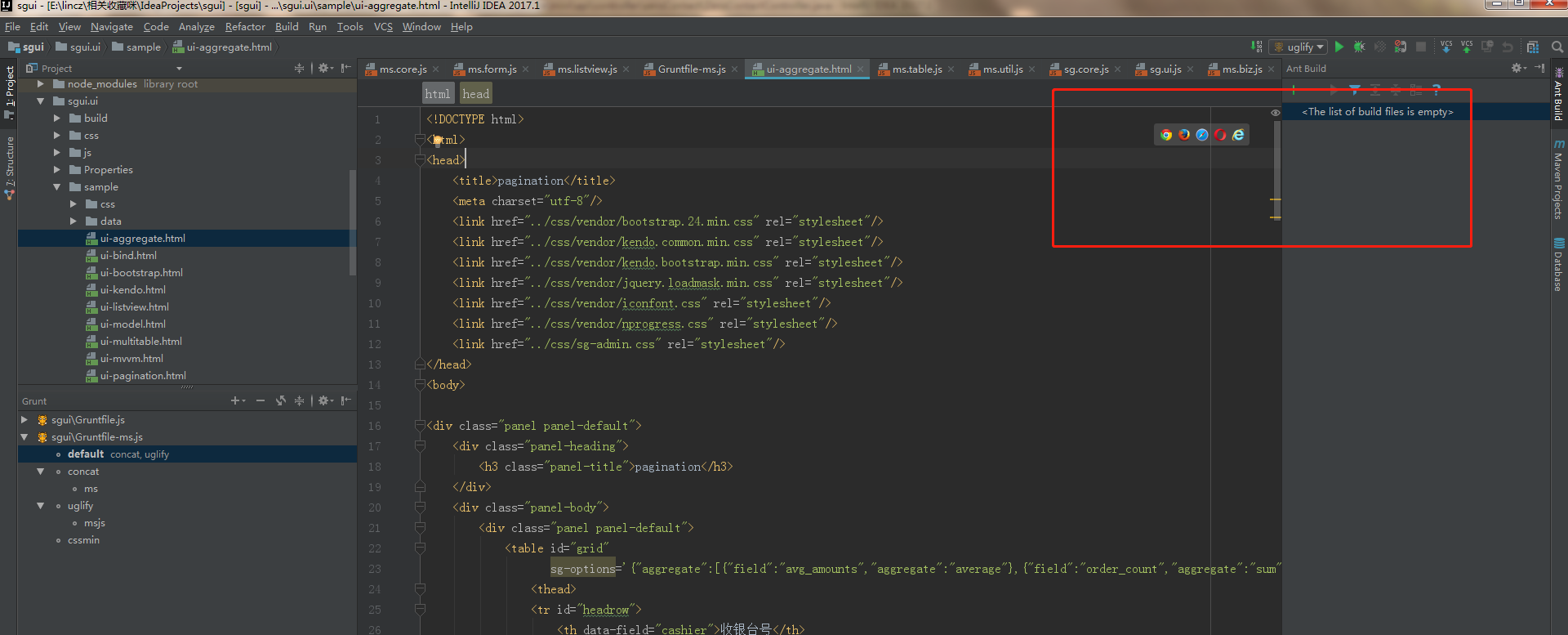Expand the sgui\Gruntfile.js node

tap(24, 420)
